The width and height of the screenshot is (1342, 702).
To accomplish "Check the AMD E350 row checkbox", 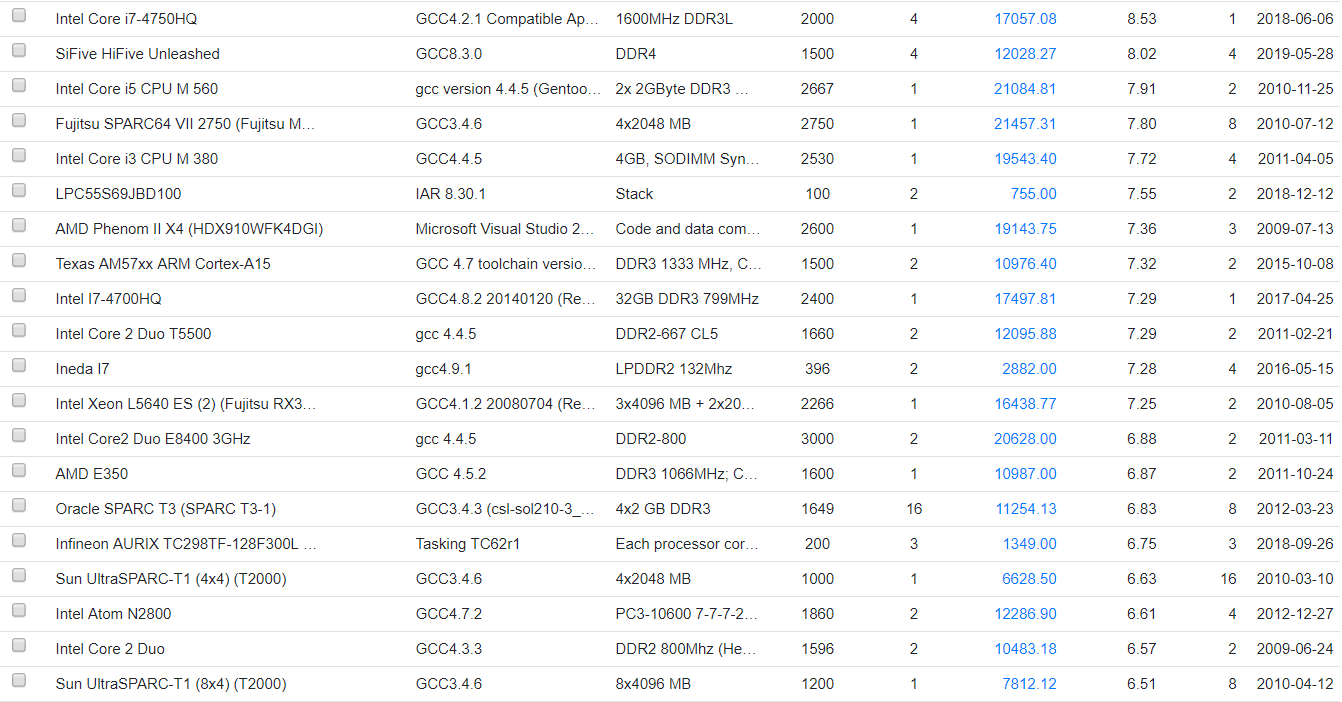I will point(19,471).
